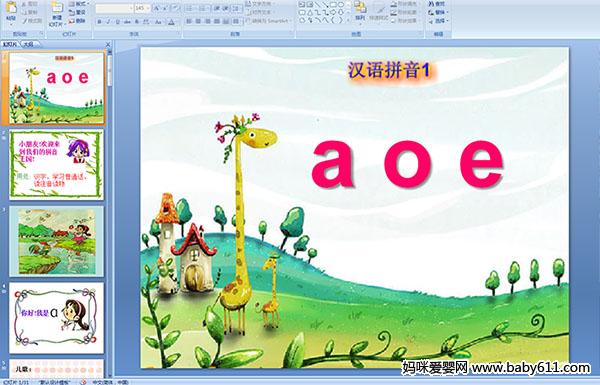Viewport: 600px width, 385px height.
Task: Click the Replace button in the editing group
Action: (x=437, y=12)
